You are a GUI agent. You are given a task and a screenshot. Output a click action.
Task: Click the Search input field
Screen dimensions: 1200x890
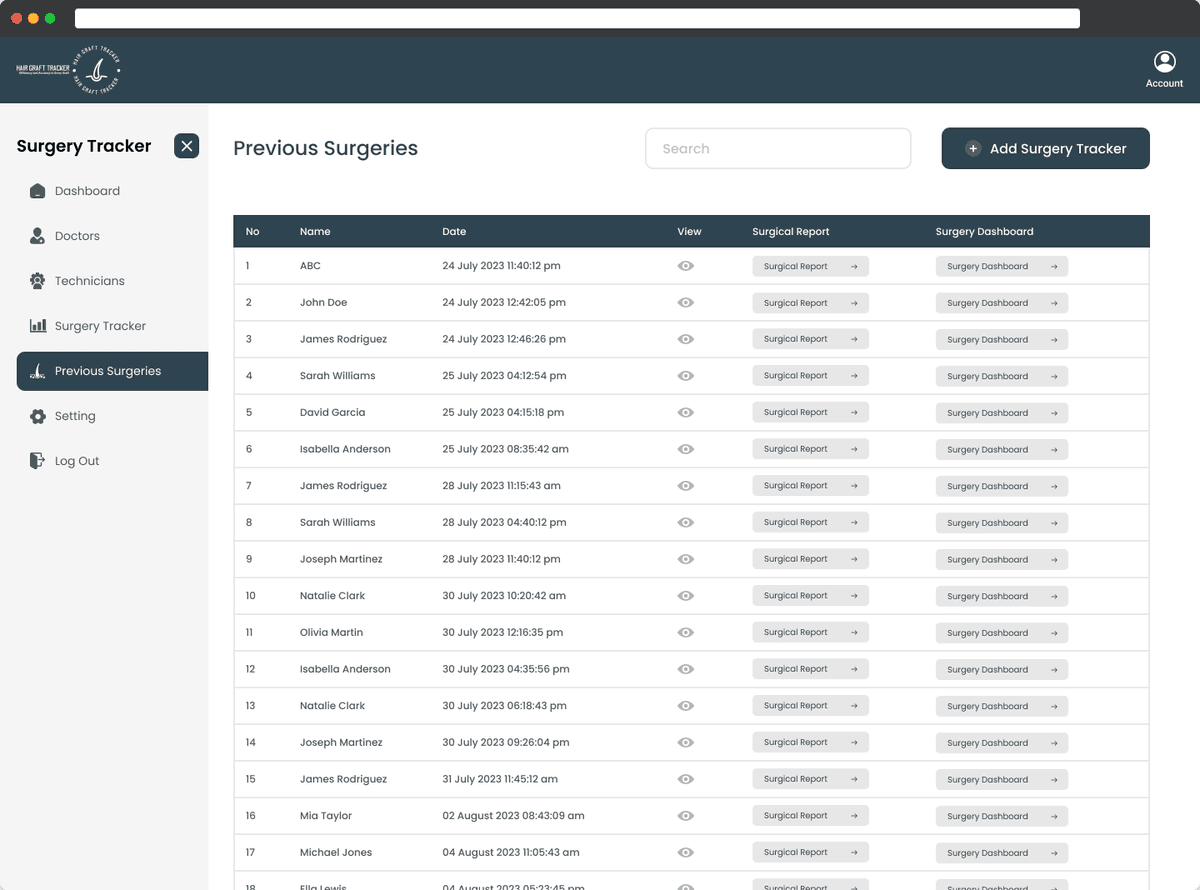point(778,149)
